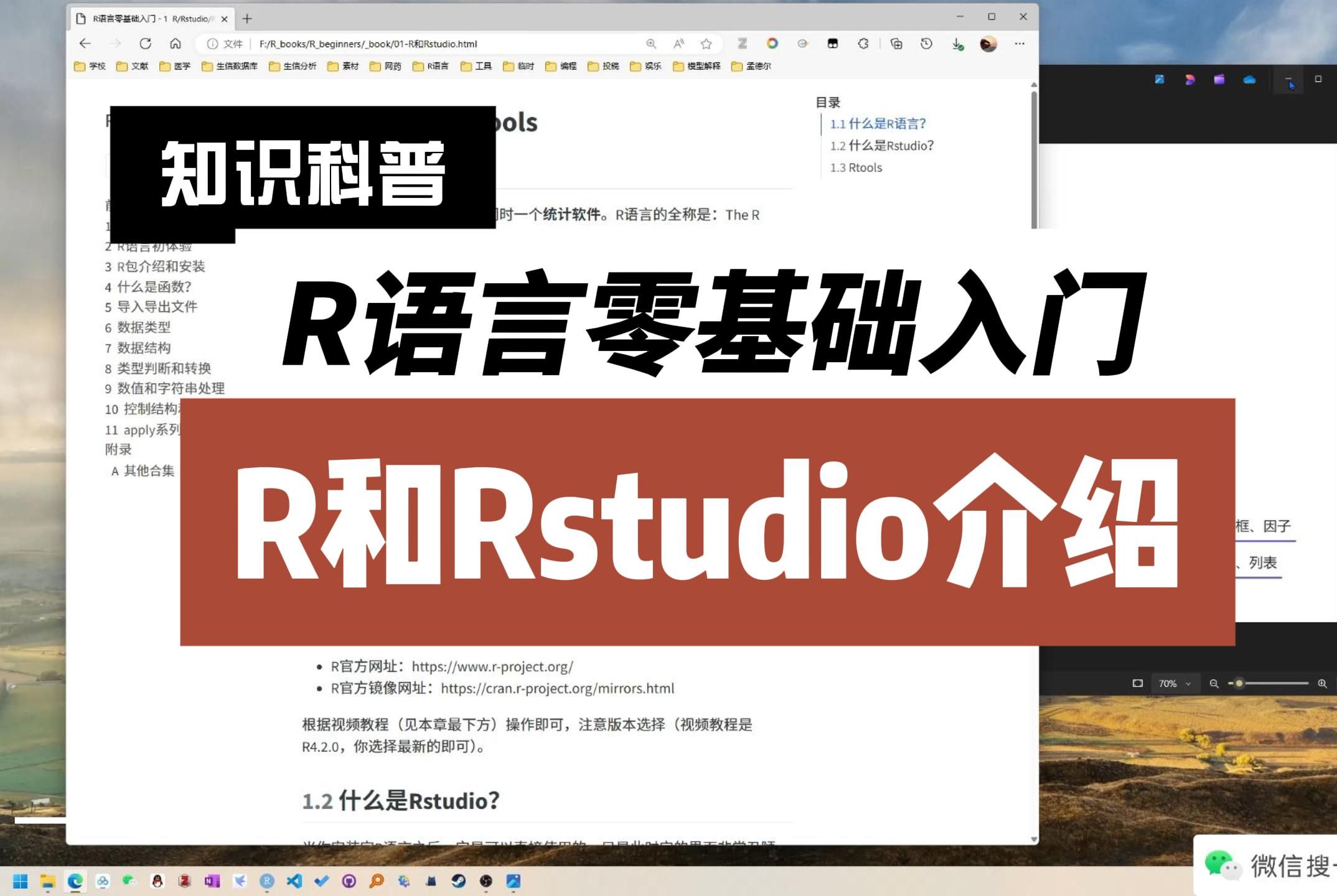Jump to 1.2 什么是Rstudio? in contents

(881, 146)
